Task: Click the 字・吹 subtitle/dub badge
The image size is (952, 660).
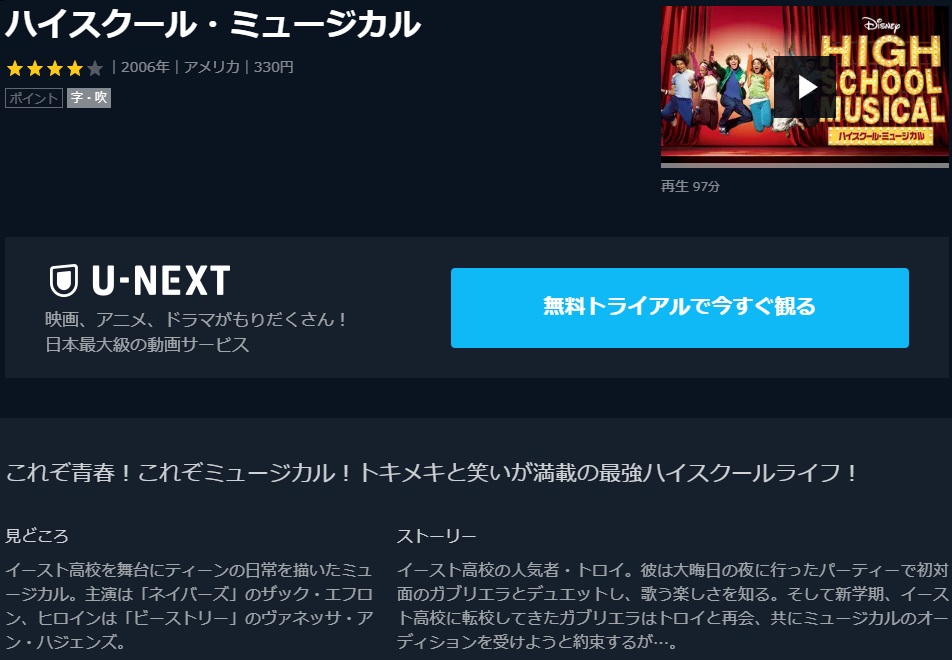Action: (89, 98)
